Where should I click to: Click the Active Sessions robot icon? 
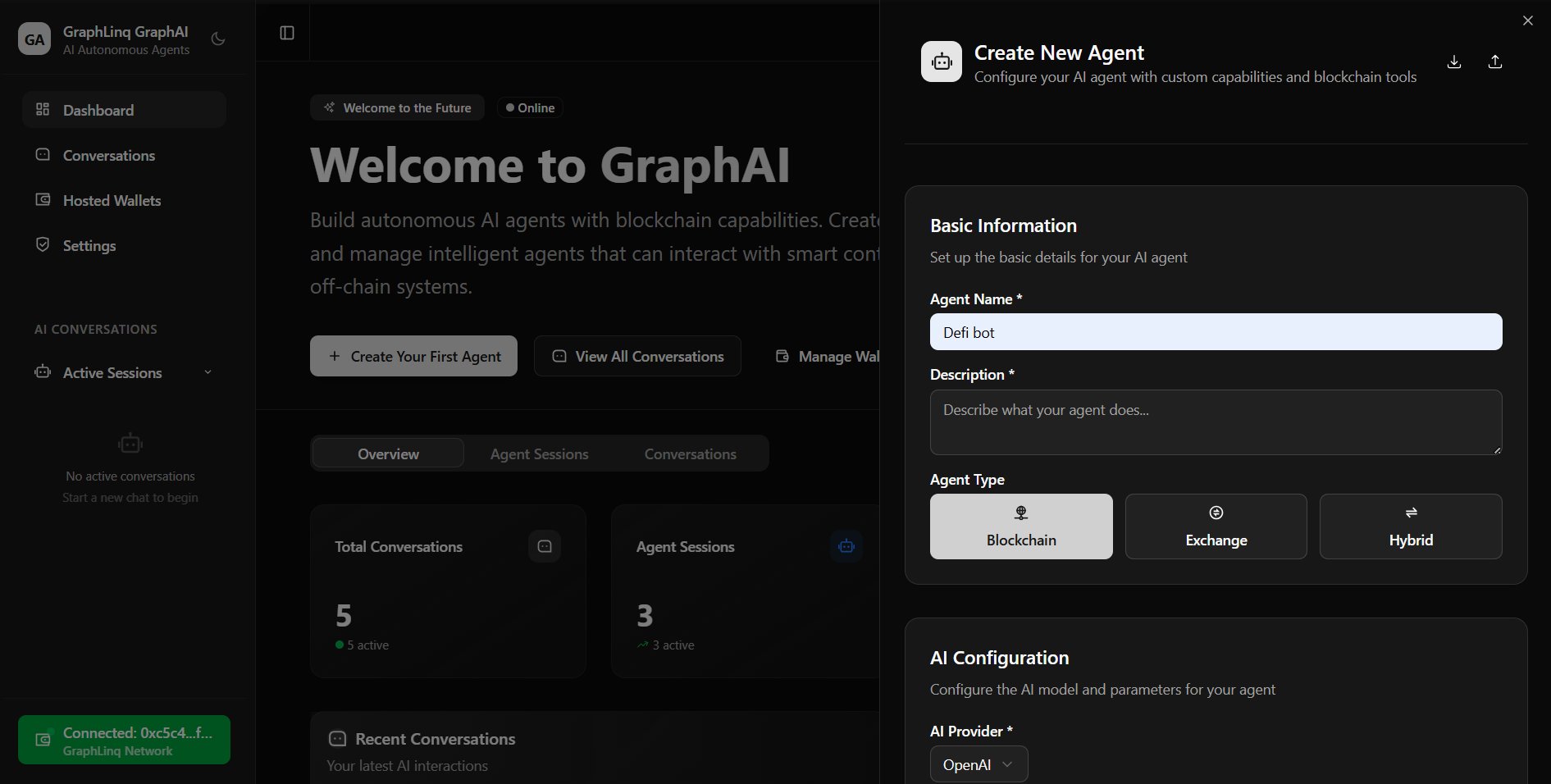(42, 372)
